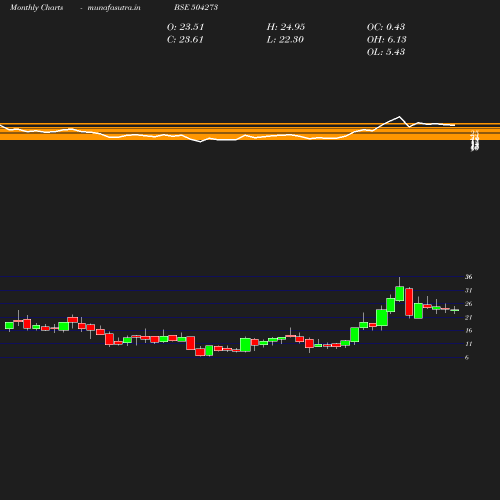The height and width of the screenshot is (500, 500).
Task: Select the high value 'H: 24.95'
Action: point(286,27)
